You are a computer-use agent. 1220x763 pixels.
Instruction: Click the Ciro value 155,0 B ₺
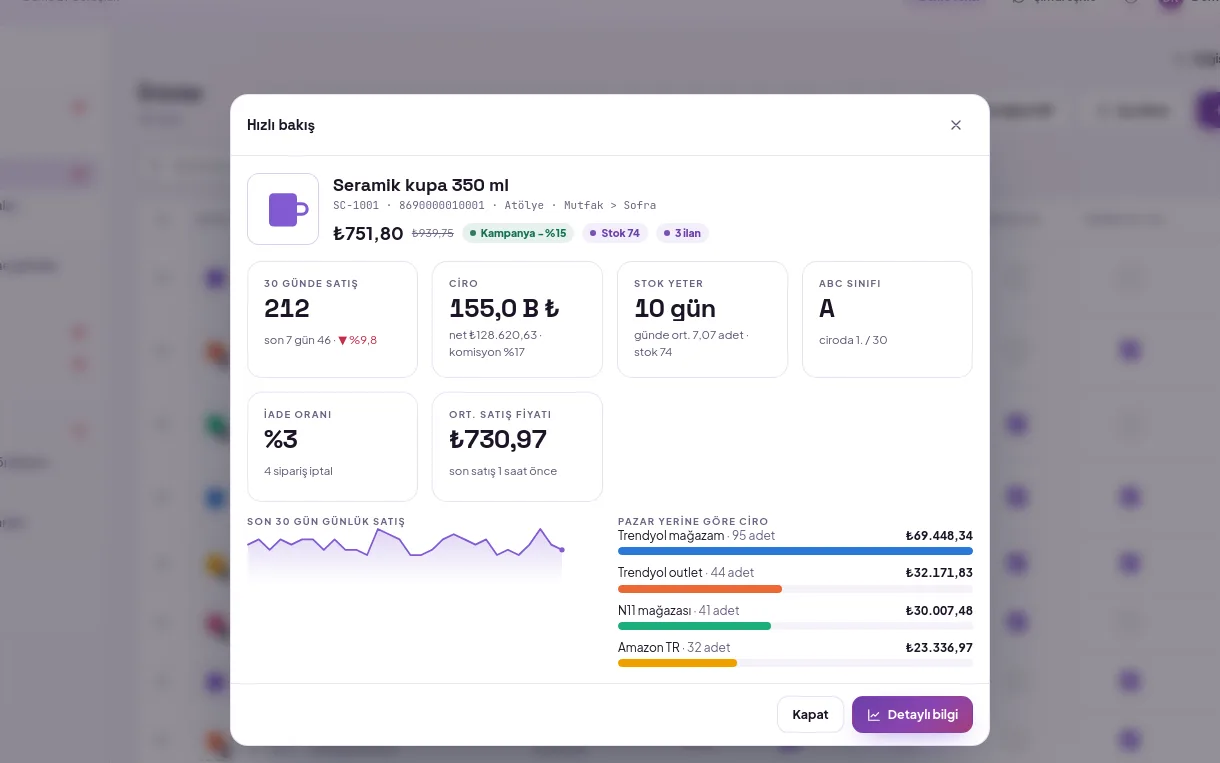504,308
